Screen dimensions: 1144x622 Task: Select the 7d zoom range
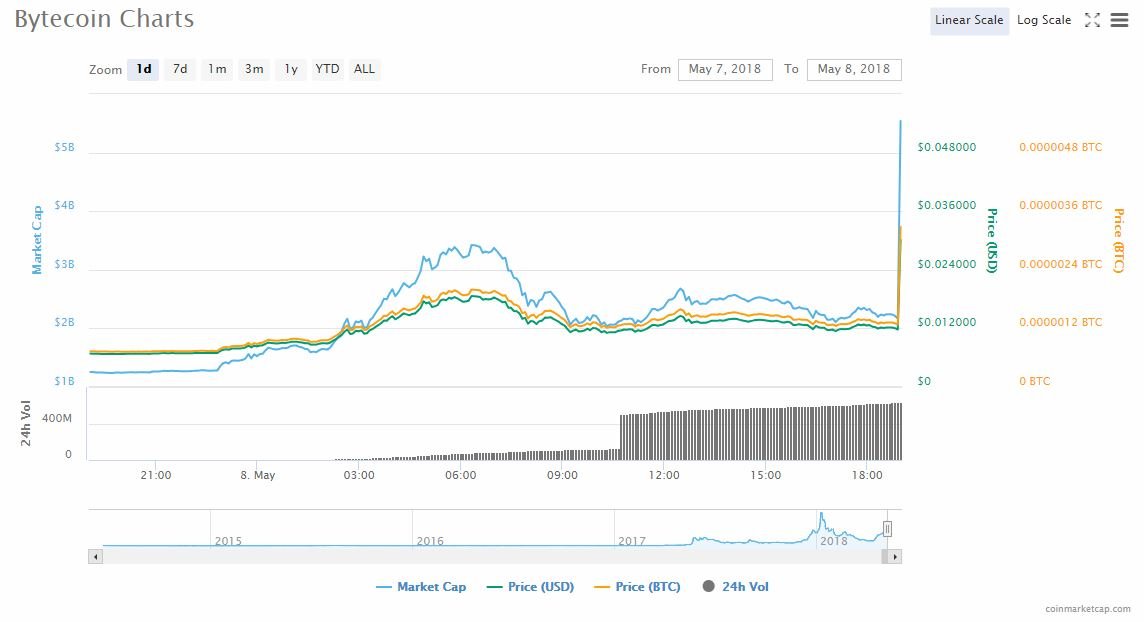coord(180,69)
